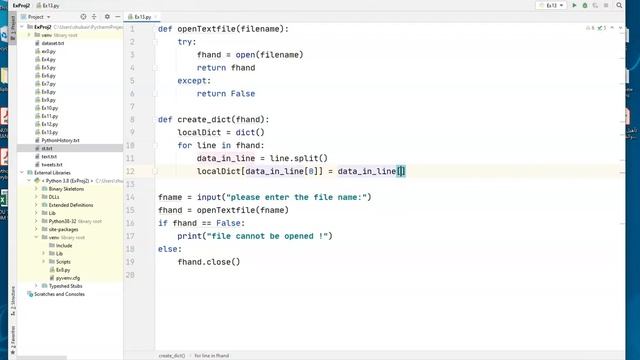
Task: Run with coverage icon in toolbar
Action: tap(595, 5)
